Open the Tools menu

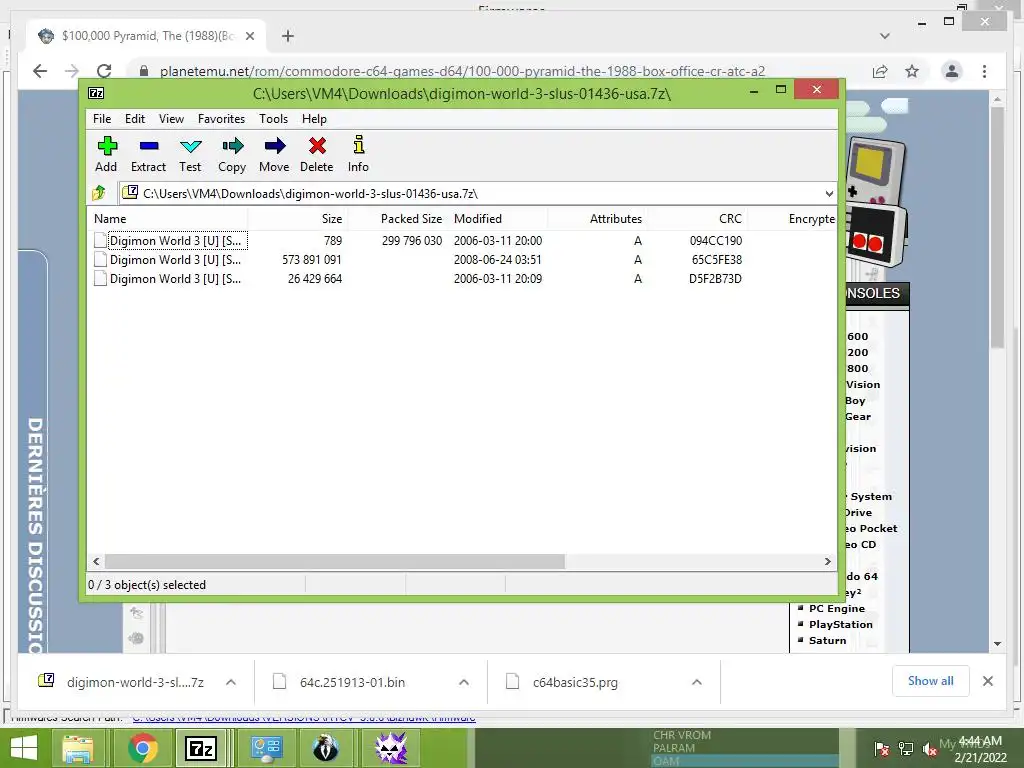[x=273, y=119]
